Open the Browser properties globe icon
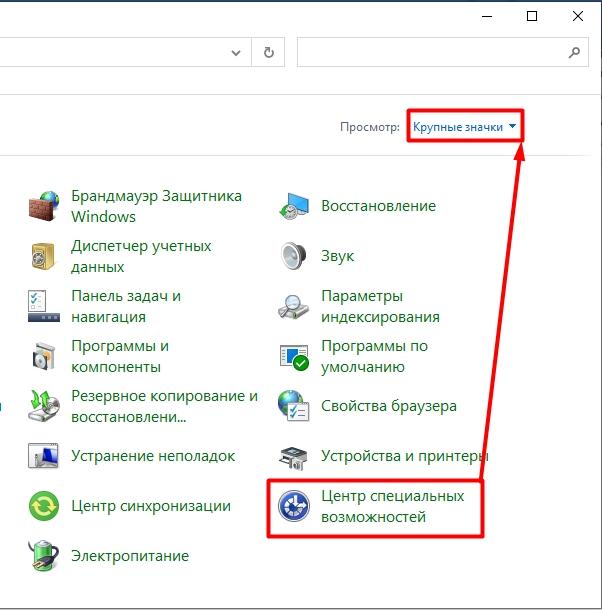 pyautogui.click(x=294, y=406)
